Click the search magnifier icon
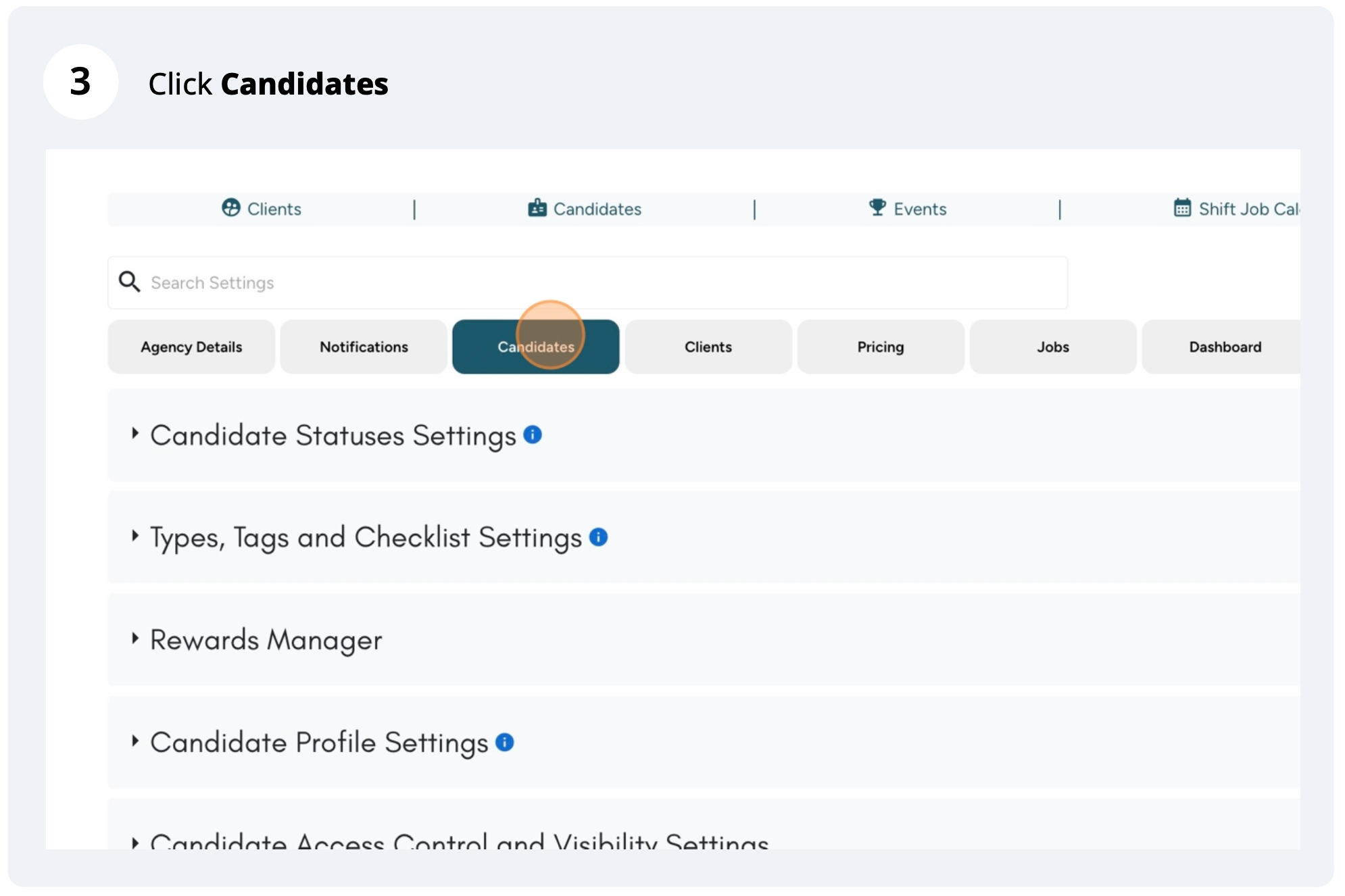 coord(130,282)
